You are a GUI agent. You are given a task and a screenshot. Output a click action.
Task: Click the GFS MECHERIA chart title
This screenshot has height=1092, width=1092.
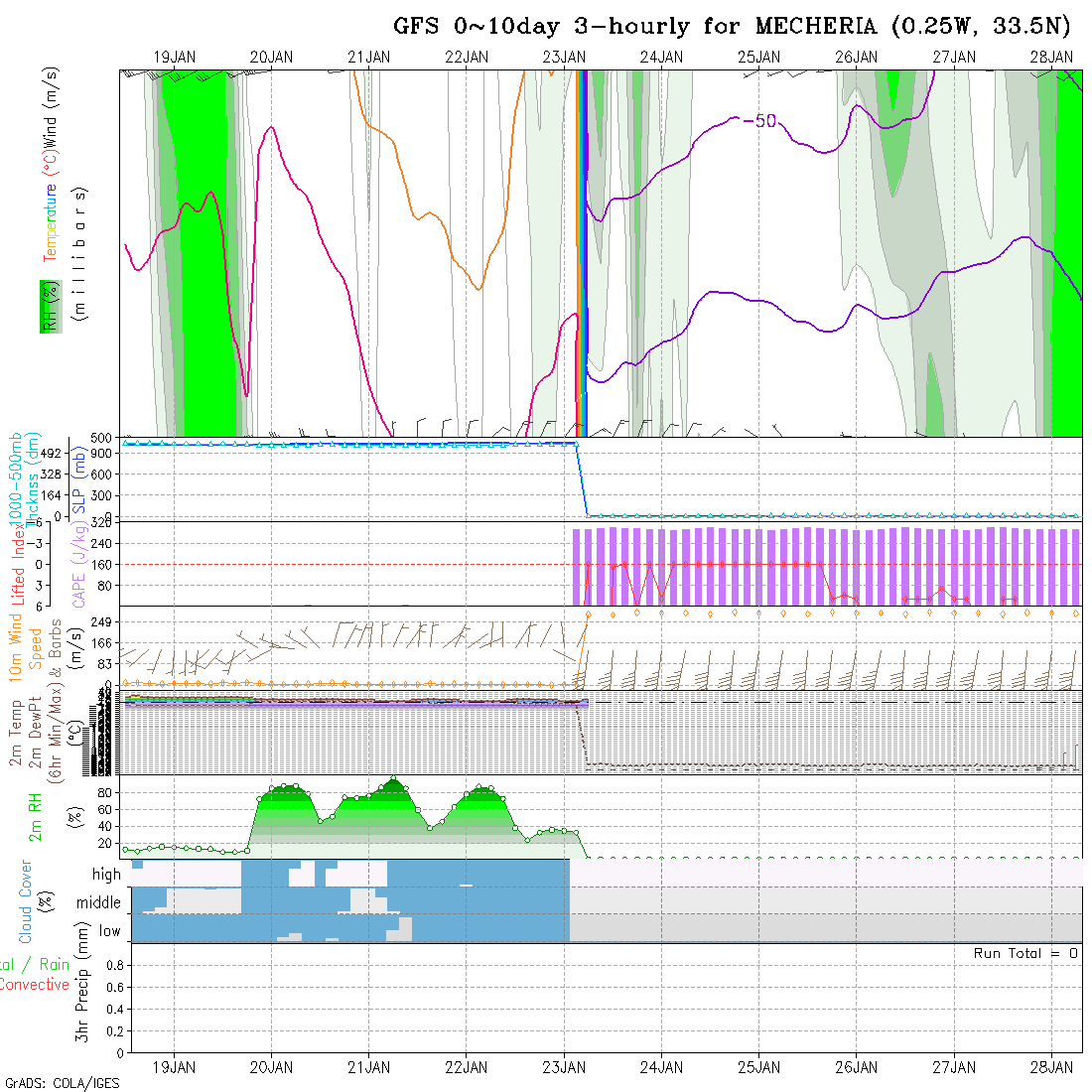pos(732,26)
